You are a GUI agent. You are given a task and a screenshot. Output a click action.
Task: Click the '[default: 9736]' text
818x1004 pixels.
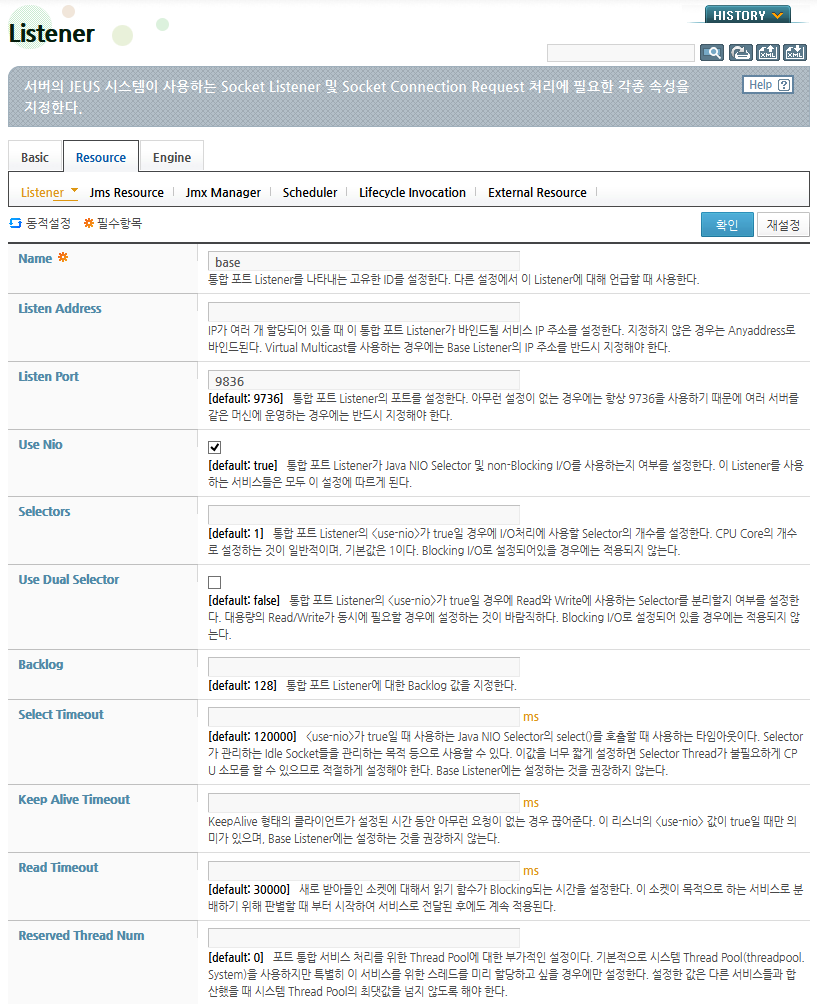click(246, 398)
